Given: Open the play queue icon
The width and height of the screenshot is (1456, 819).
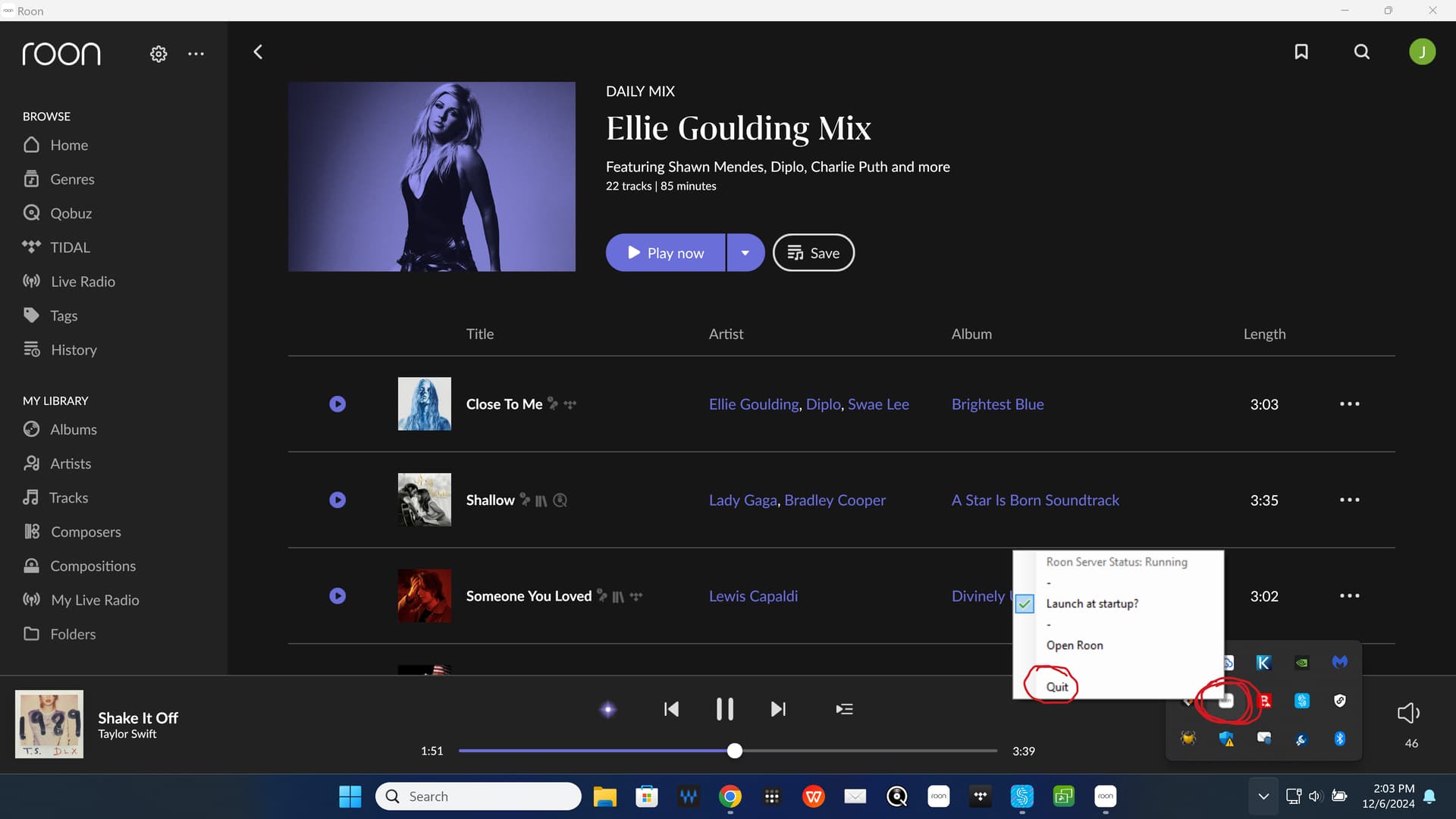Looking at the screenshot, I should pos(844,709).
